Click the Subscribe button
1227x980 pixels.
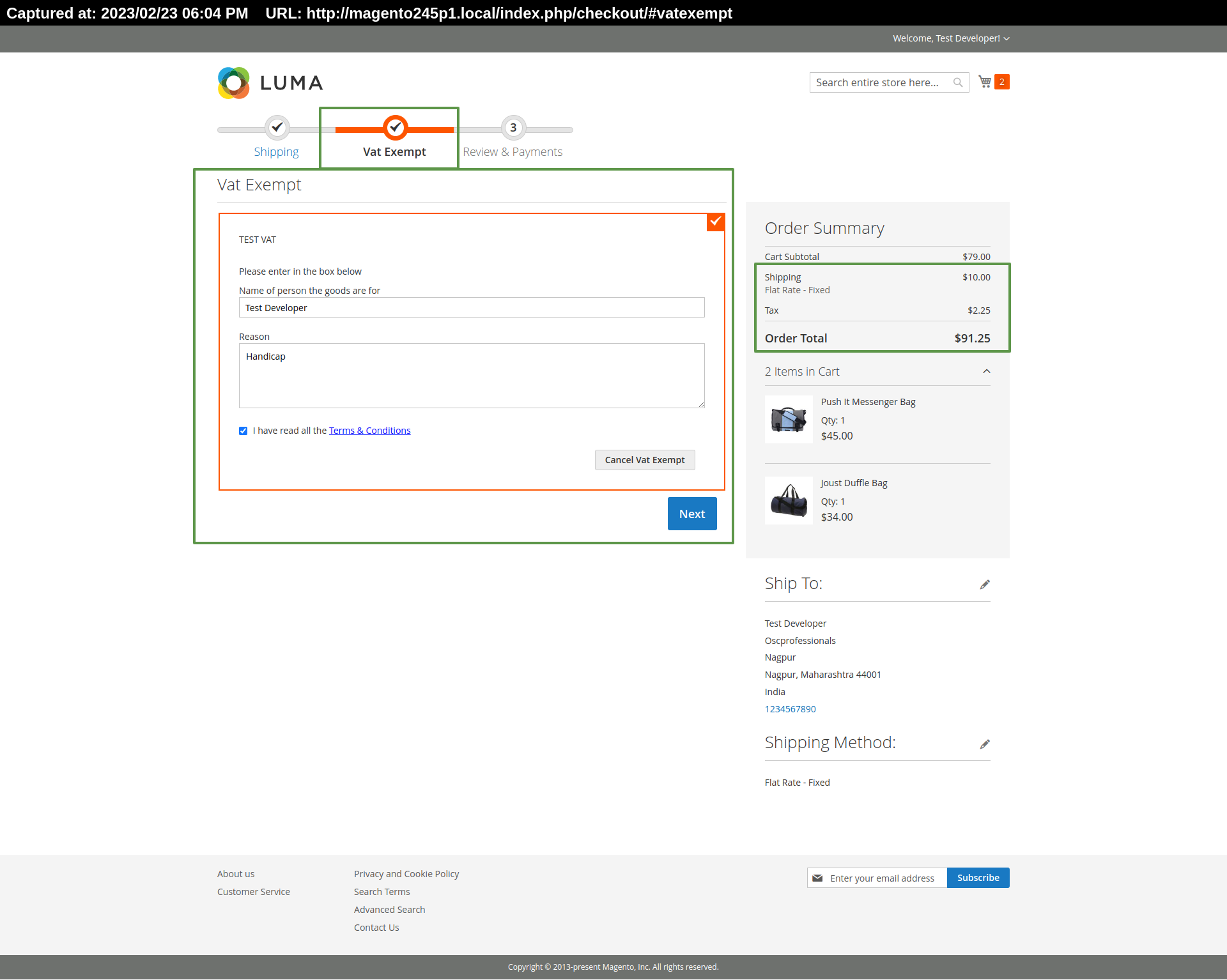pyautogui.click(x=978, y=878)
